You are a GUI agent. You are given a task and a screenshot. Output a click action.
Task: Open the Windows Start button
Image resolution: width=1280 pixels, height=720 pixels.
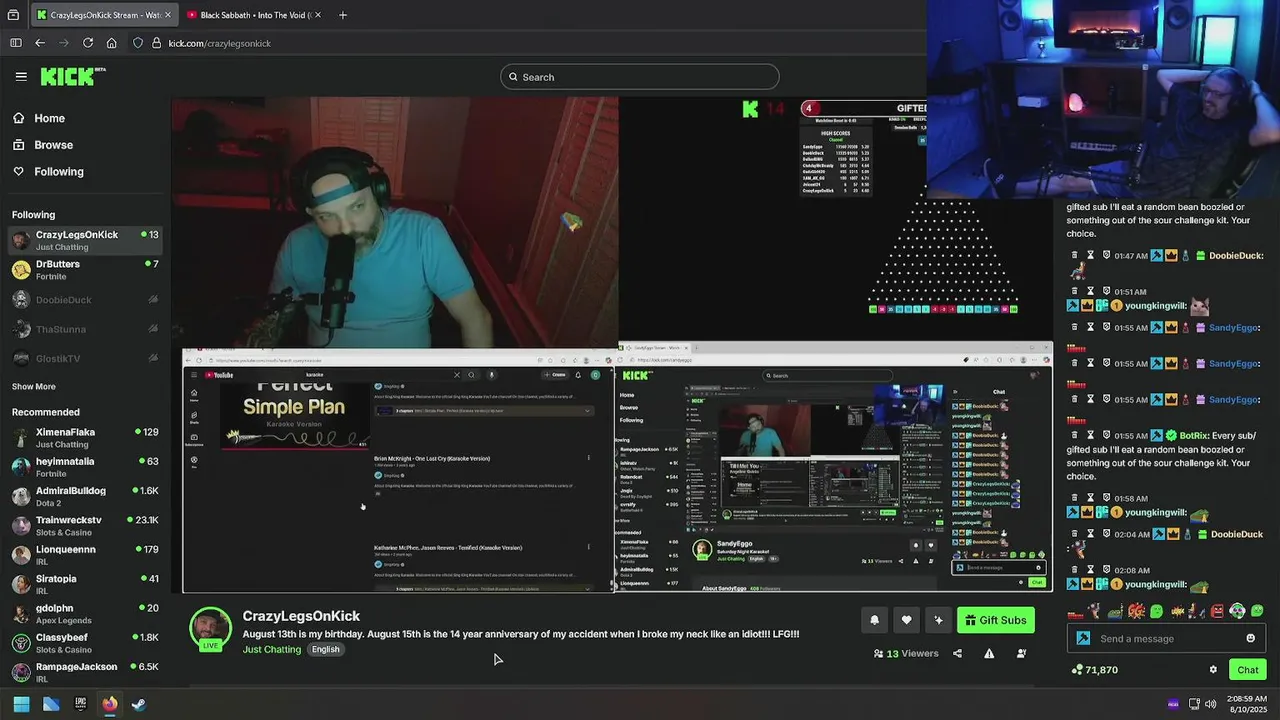click(x=21, y=704)
